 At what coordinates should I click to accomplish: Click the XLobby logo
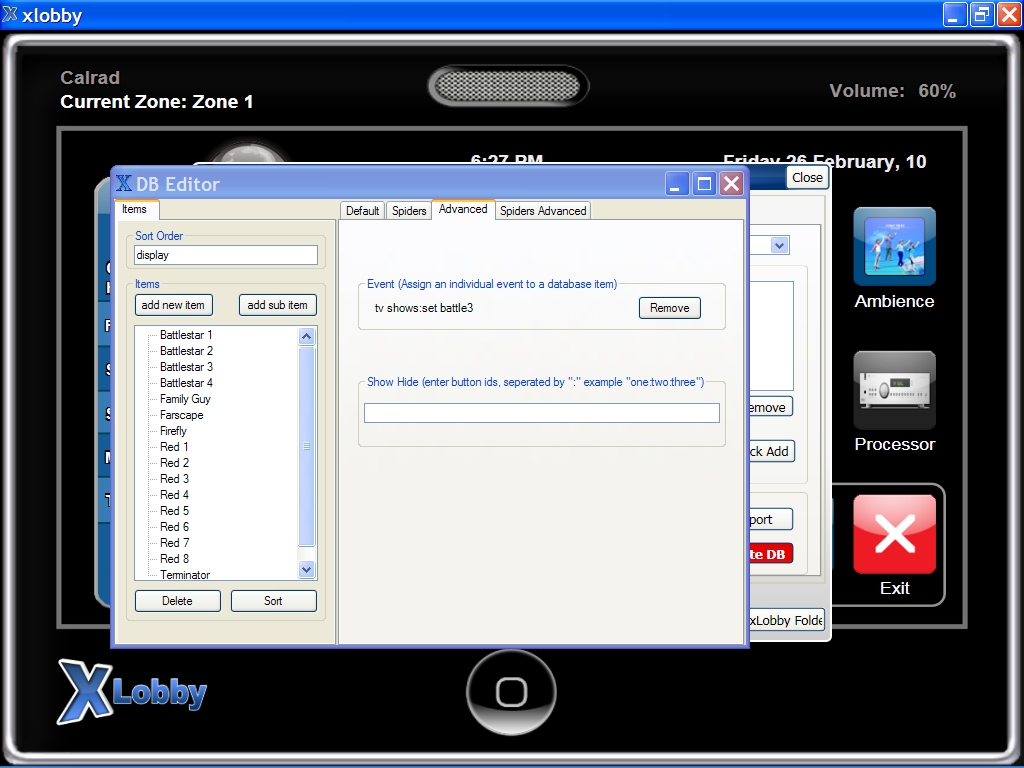pos(132,691)
